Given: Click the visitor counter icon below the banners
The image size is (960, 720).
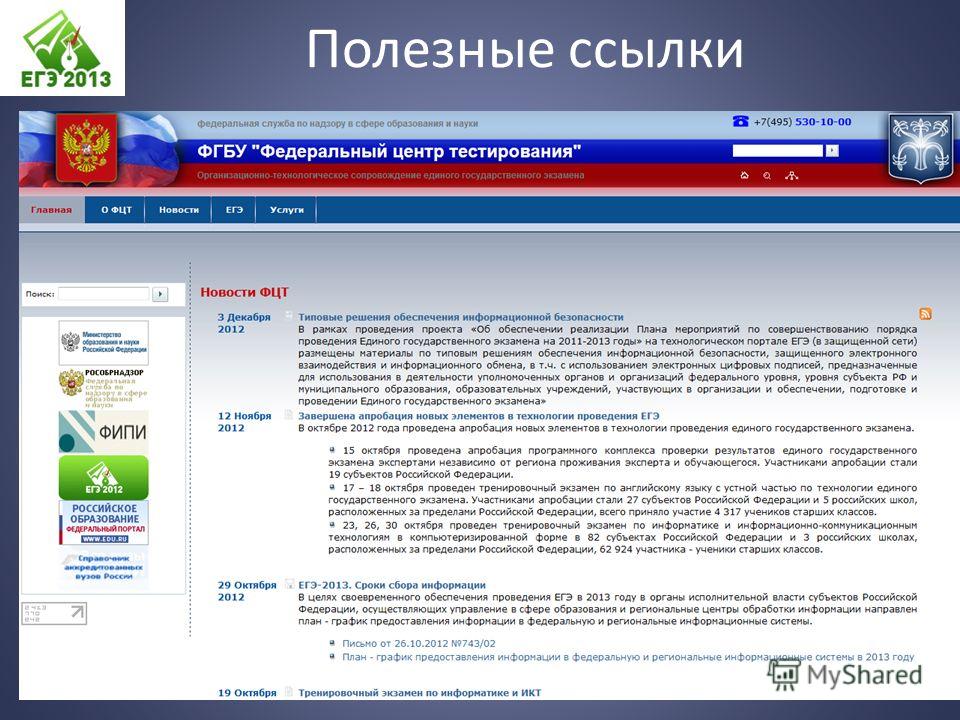Looking at the screenshot, I should click(x=54, y=613).
